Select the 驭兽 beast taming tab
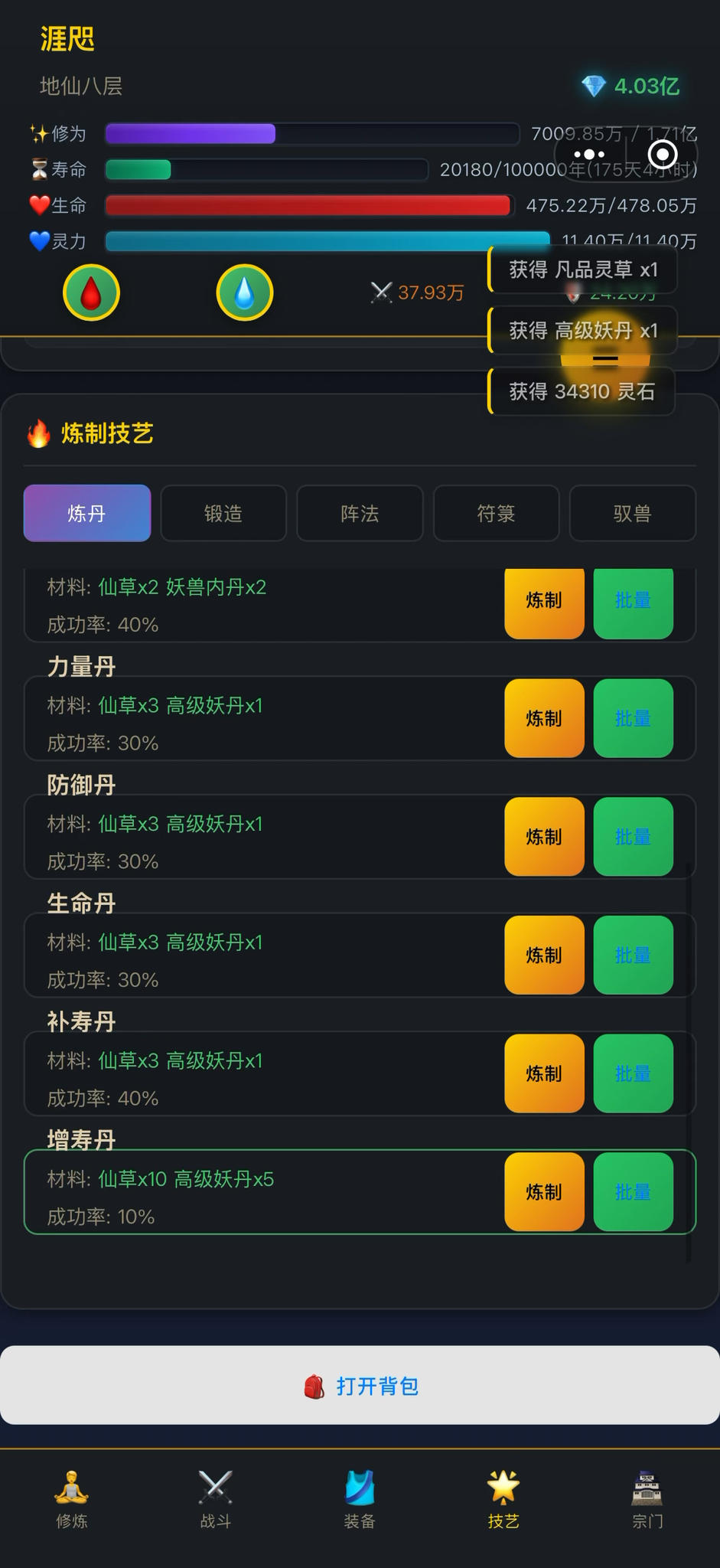 click(x=632, y=514)
